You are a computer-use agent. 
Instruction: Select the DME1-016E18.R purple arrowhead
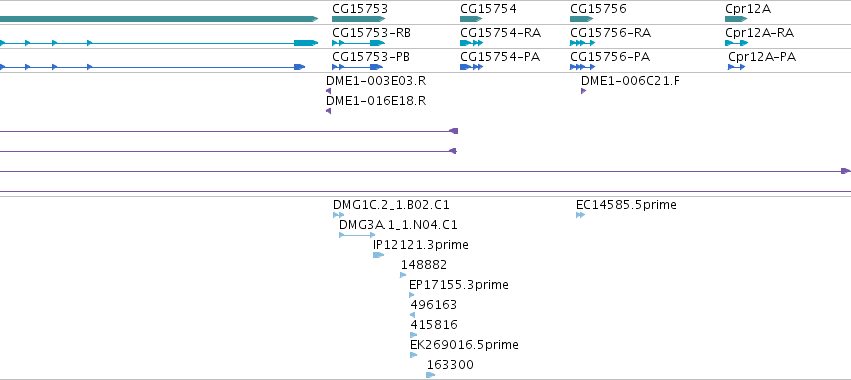pyautogui.click(x=328, y=111)
